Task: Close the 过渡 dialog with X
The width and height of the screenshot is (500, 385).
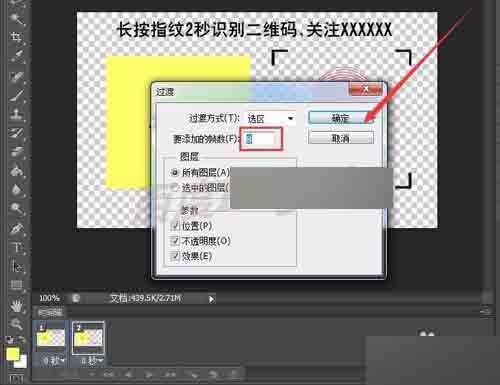Action: point(365,89)
